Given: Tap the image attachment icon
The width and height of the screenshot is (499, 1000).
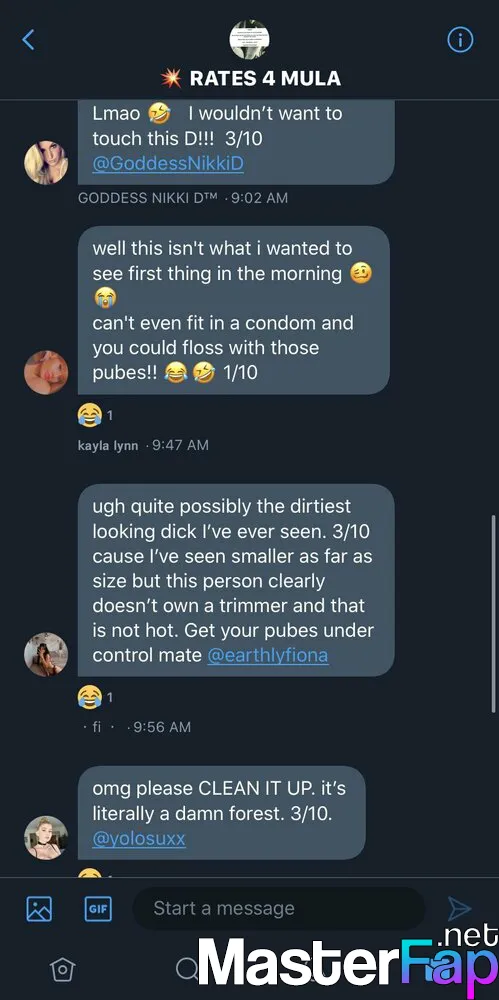Looking at the screenshot, I should tap(39, 908).
